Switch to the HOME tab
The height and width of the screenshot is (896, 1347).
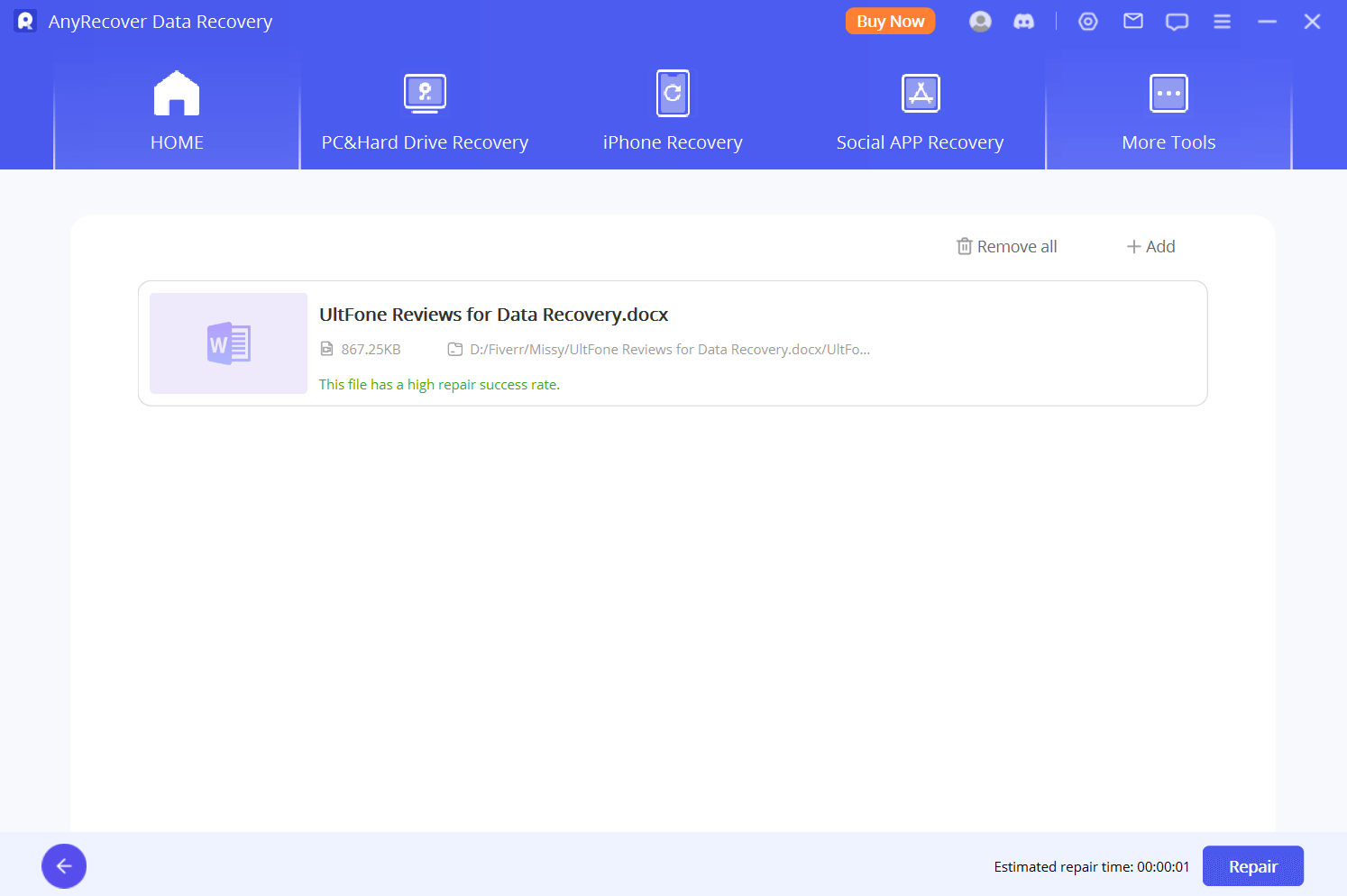pyautogui.click(x=177, y=113)
